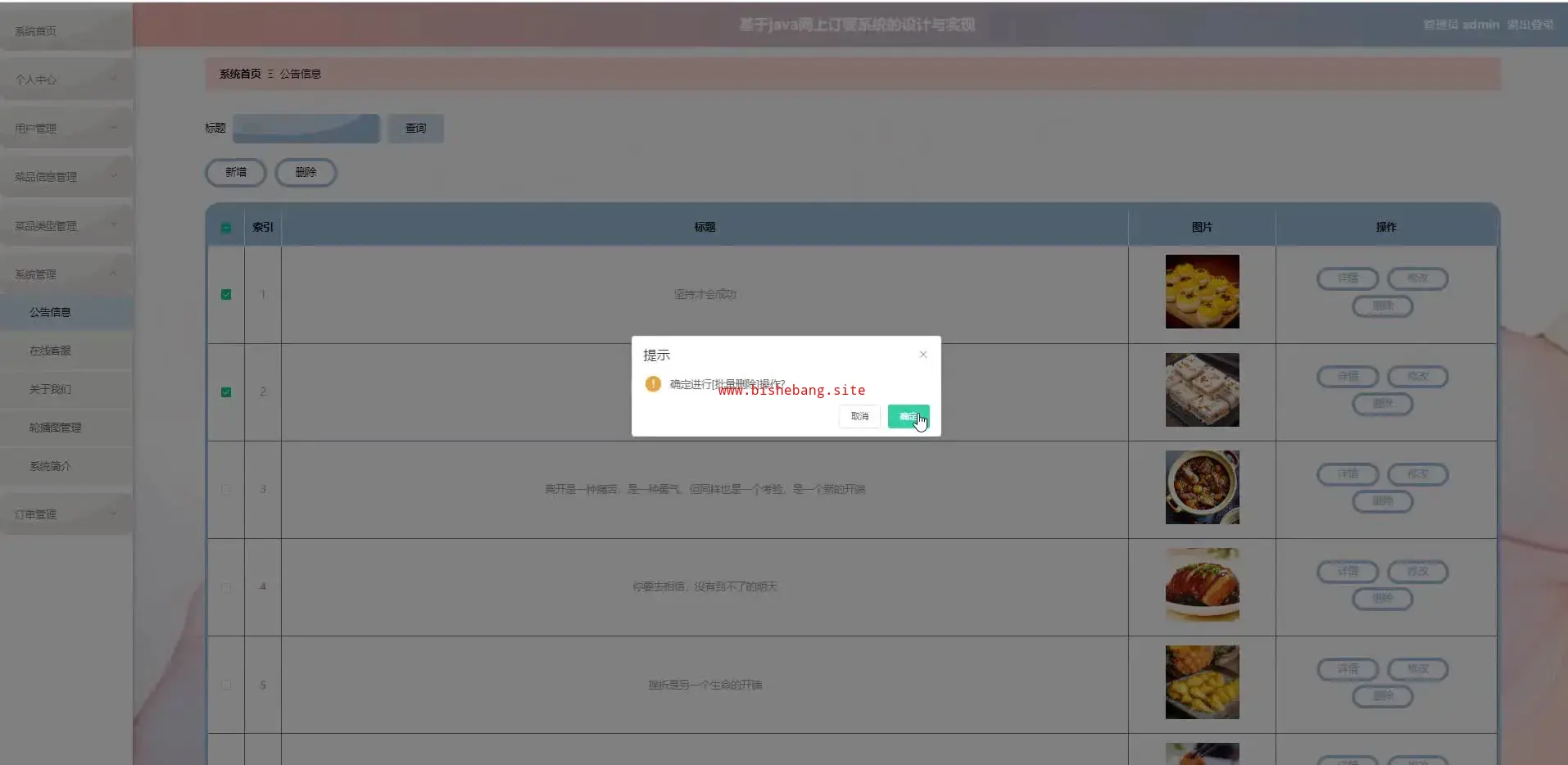The image size is (1568, 765).
Task: Expand the 用户管理 sidebar menu
Action: [66, 129]
